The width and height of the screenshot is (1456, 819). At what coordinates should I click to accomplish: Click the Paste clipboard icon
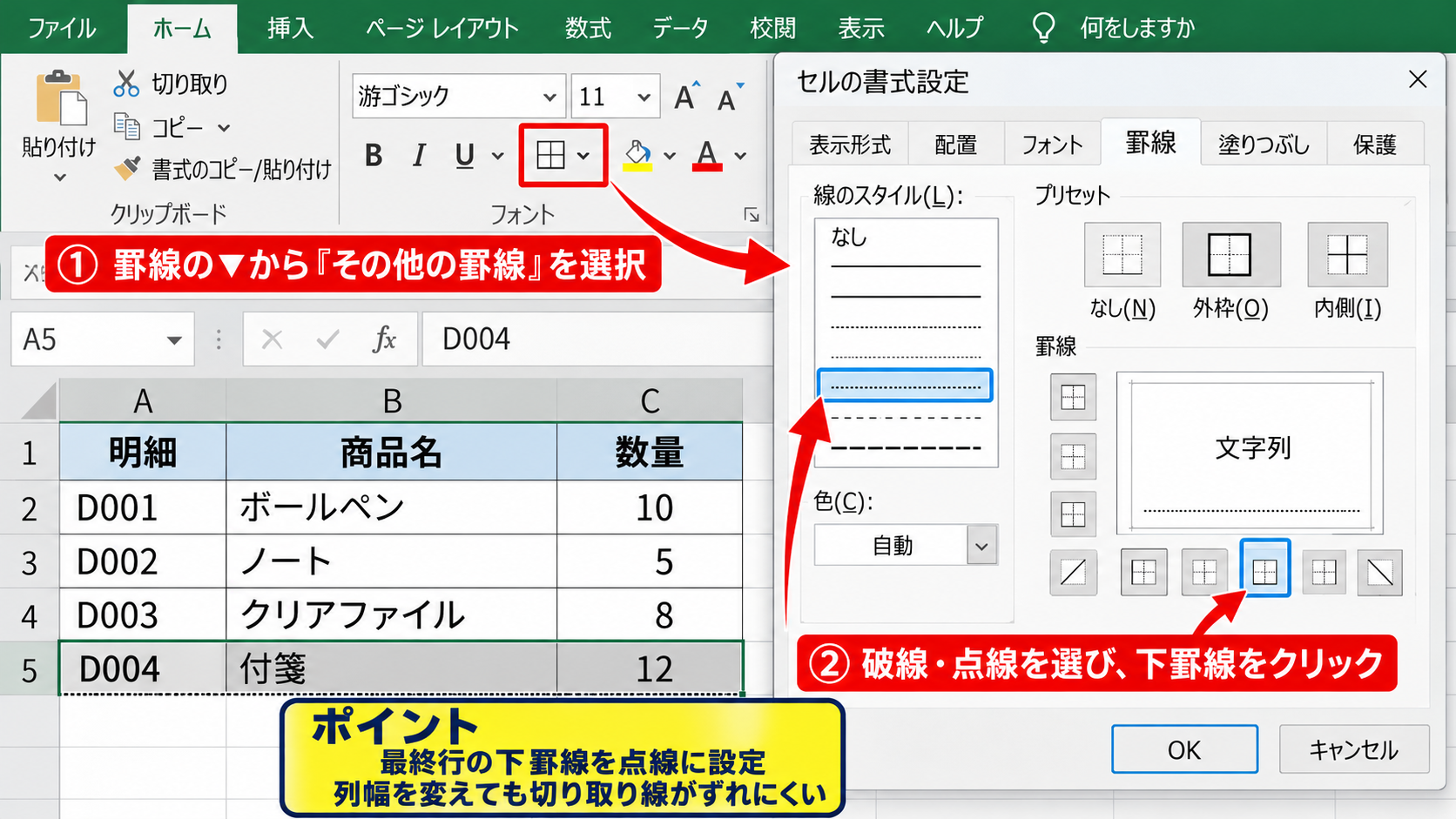pos(60,97)
